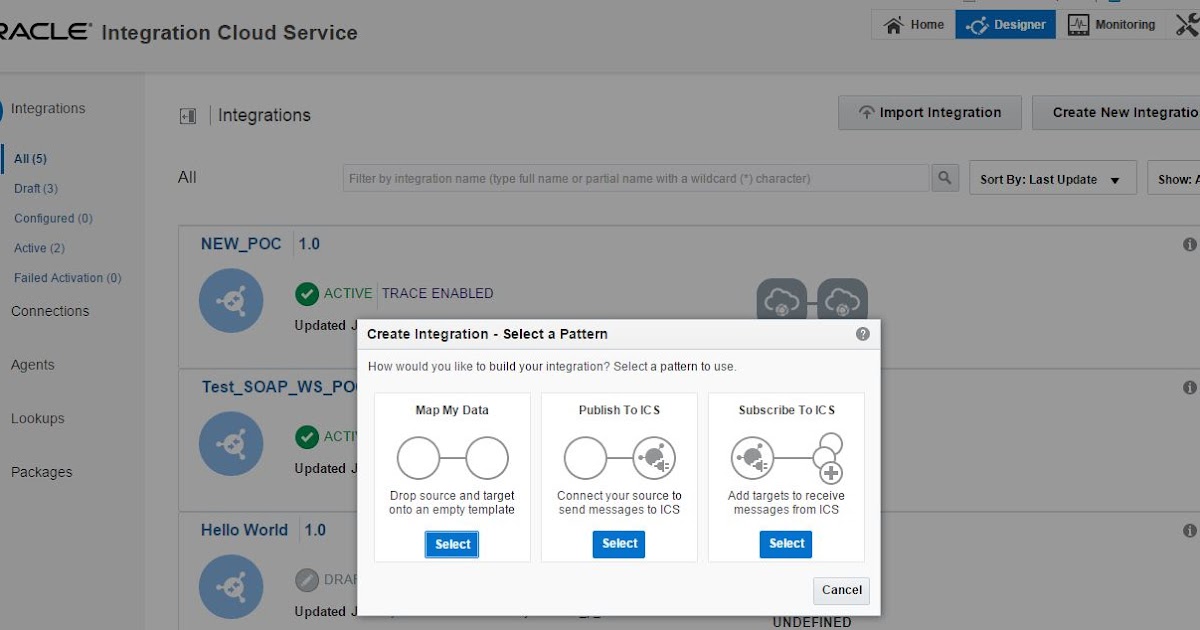The width and height of the screenshot is (1200, 630).
Task: Click the NEW_POC blue integration avatar icon
Action: 231,300
